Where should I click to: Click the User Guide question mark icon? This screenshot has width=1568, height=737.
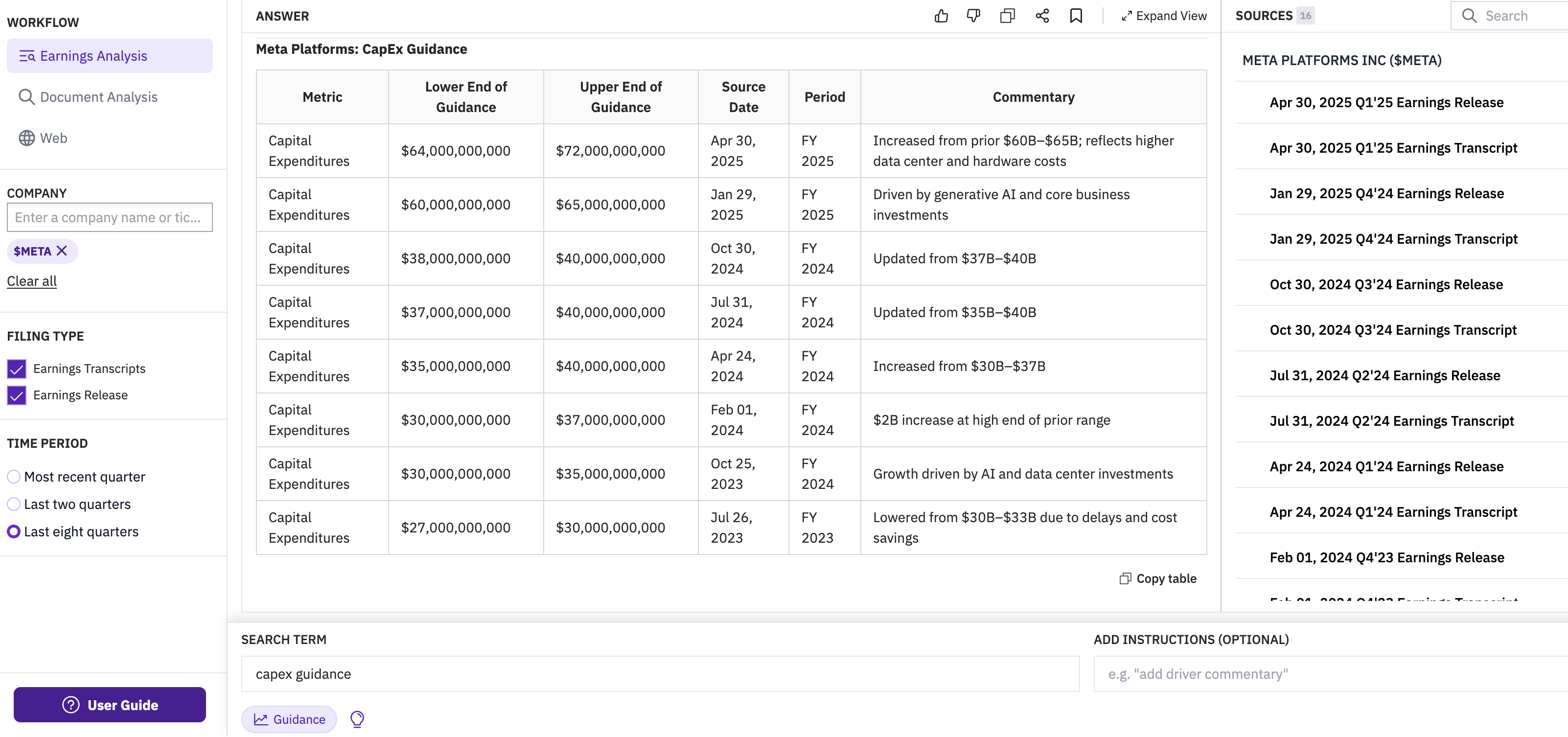pos(71,705)
